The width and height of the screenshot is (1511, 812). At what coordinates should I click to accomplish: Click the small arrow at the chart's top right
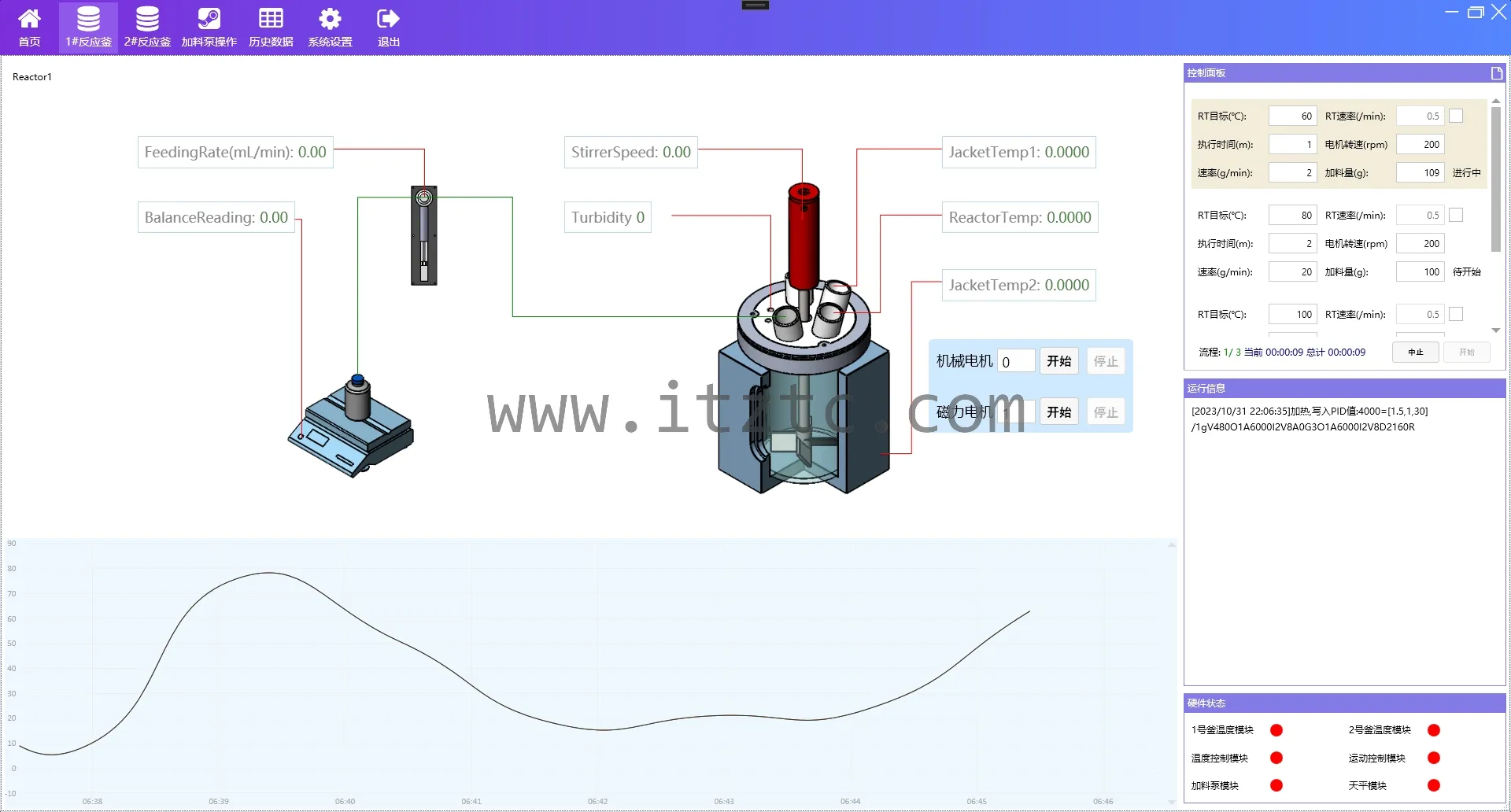point(1170,543)
